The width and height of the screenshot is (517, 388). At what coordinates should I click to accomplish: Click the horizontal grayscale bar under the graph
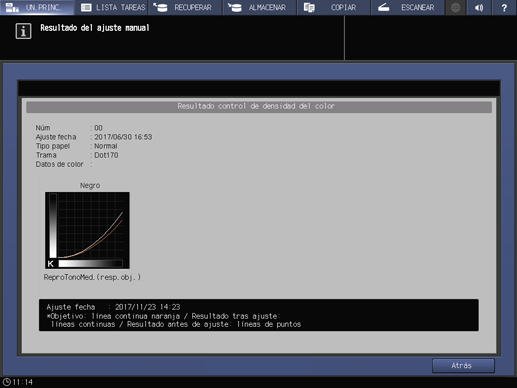pyautogui.click(x=91, y=264)
